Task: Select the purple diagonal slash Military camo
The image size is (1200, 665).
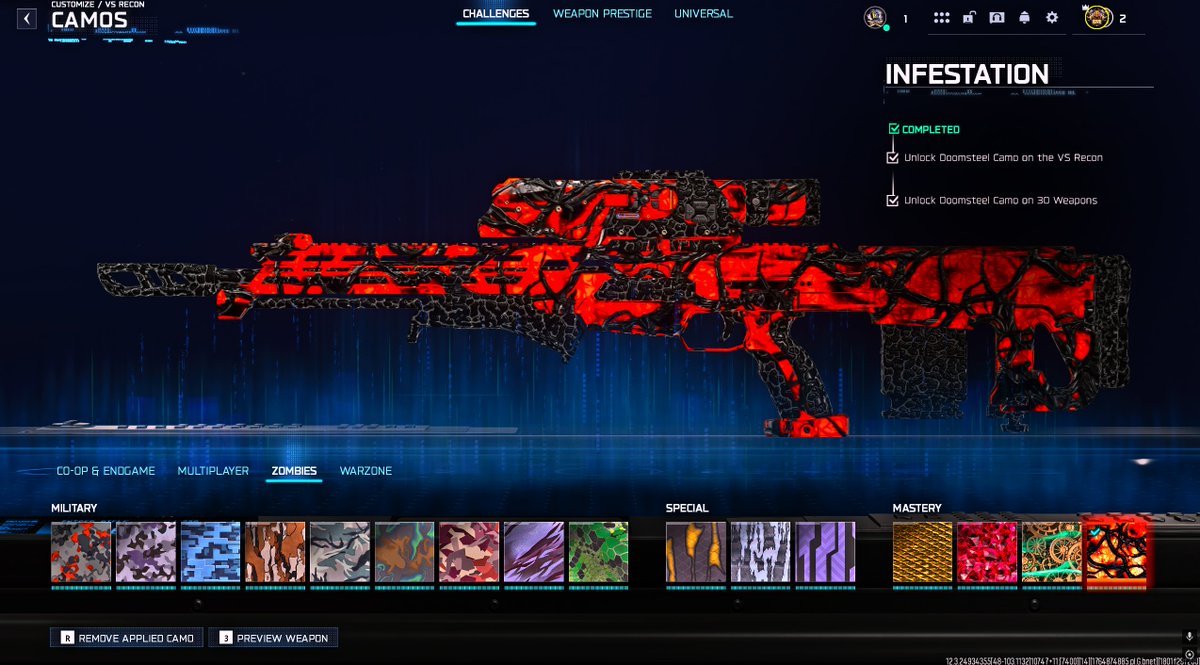Action: point(534,552)
